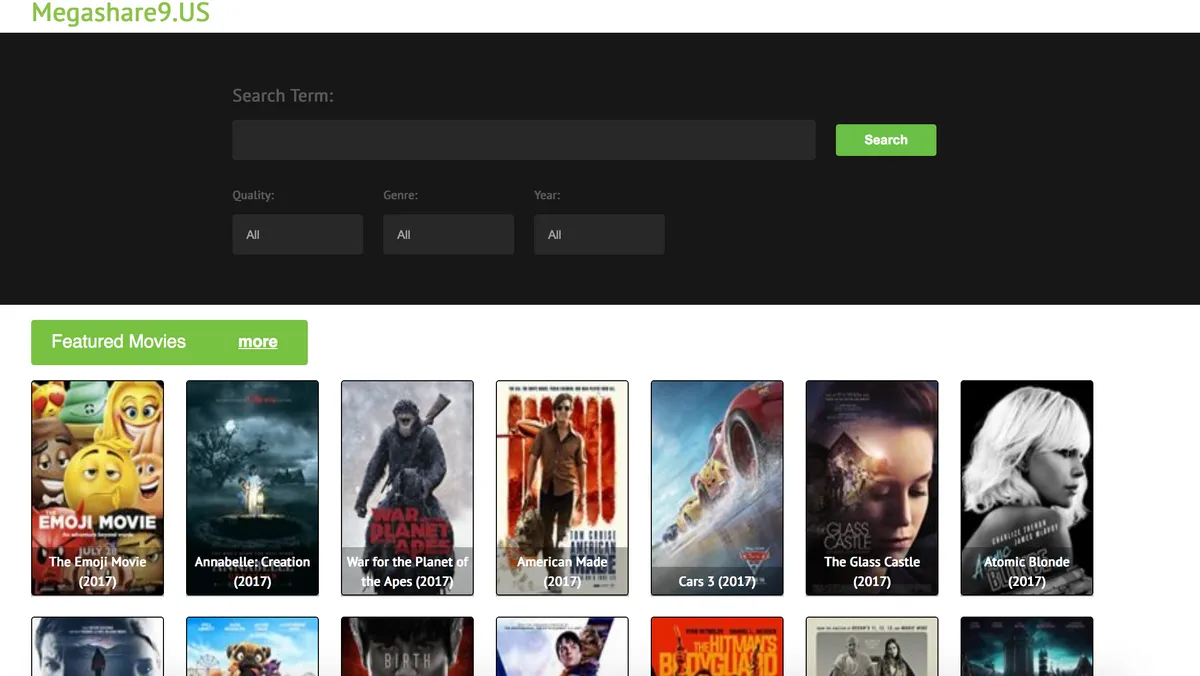Image resolution: width=1200 pixels, height=676 pixels.
Task: Open the Hitman's Bodyguard poster in second row
Action: (717, 646)
